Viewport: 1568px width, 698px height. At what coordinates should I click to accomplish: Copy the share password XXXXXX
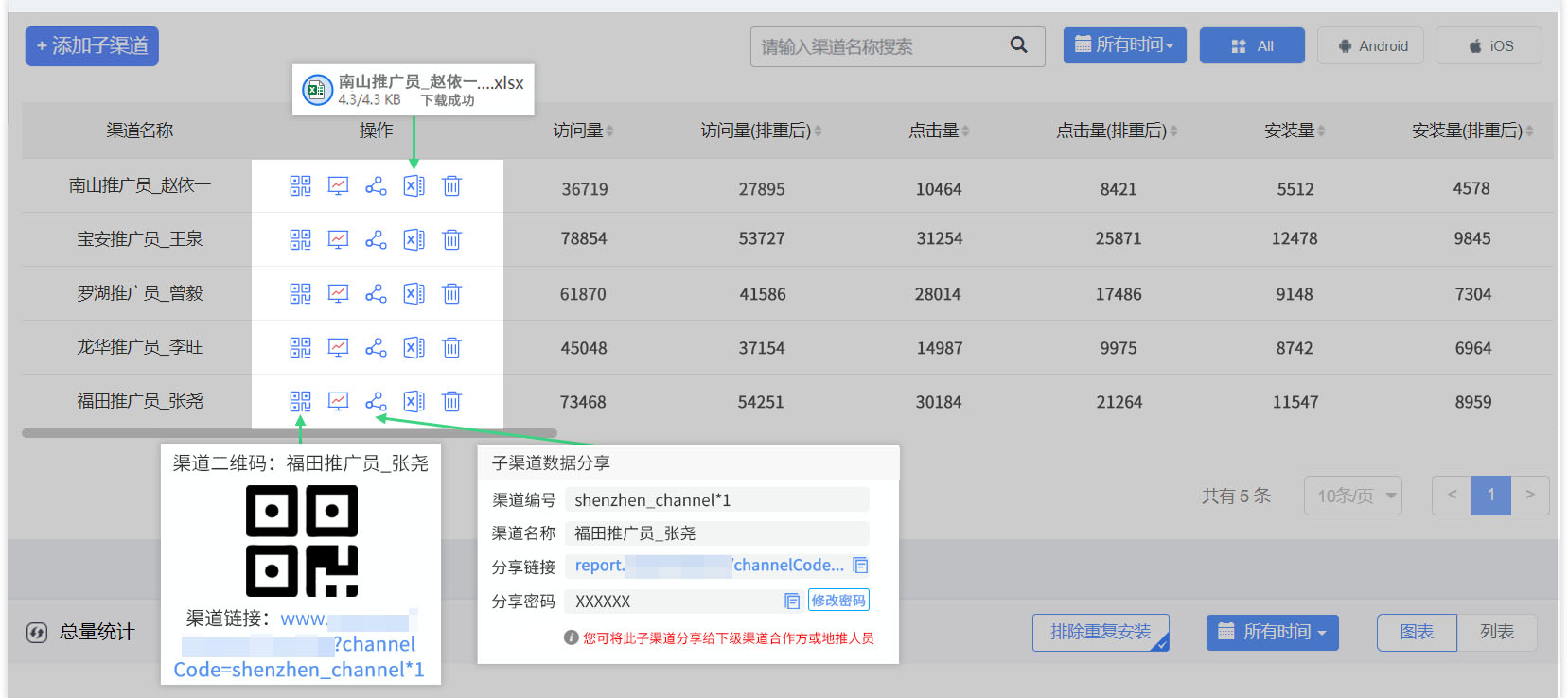tap(792, 602)
